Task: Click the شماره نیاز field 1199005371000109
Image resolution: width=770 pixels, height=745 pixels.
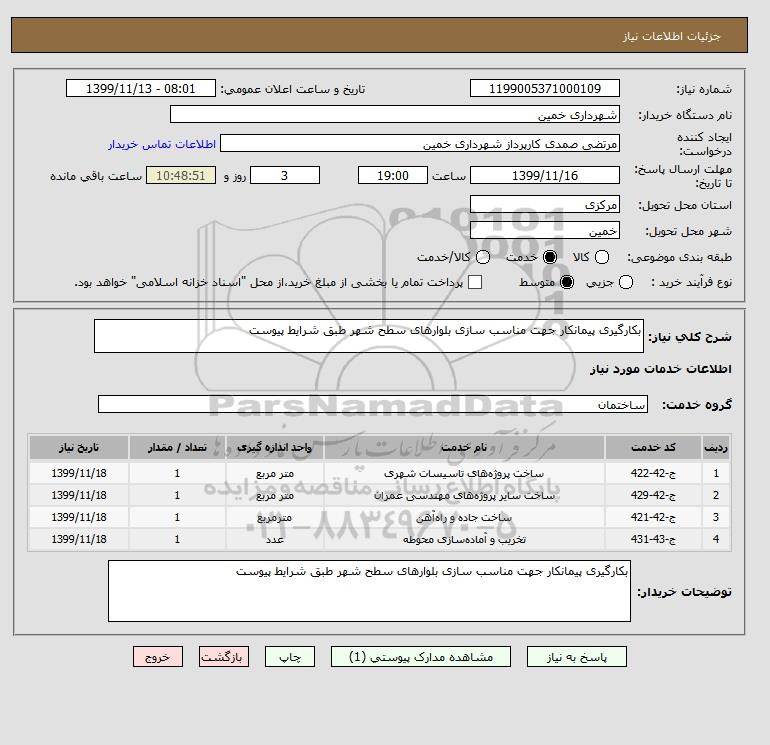Action: click(545, 88)
